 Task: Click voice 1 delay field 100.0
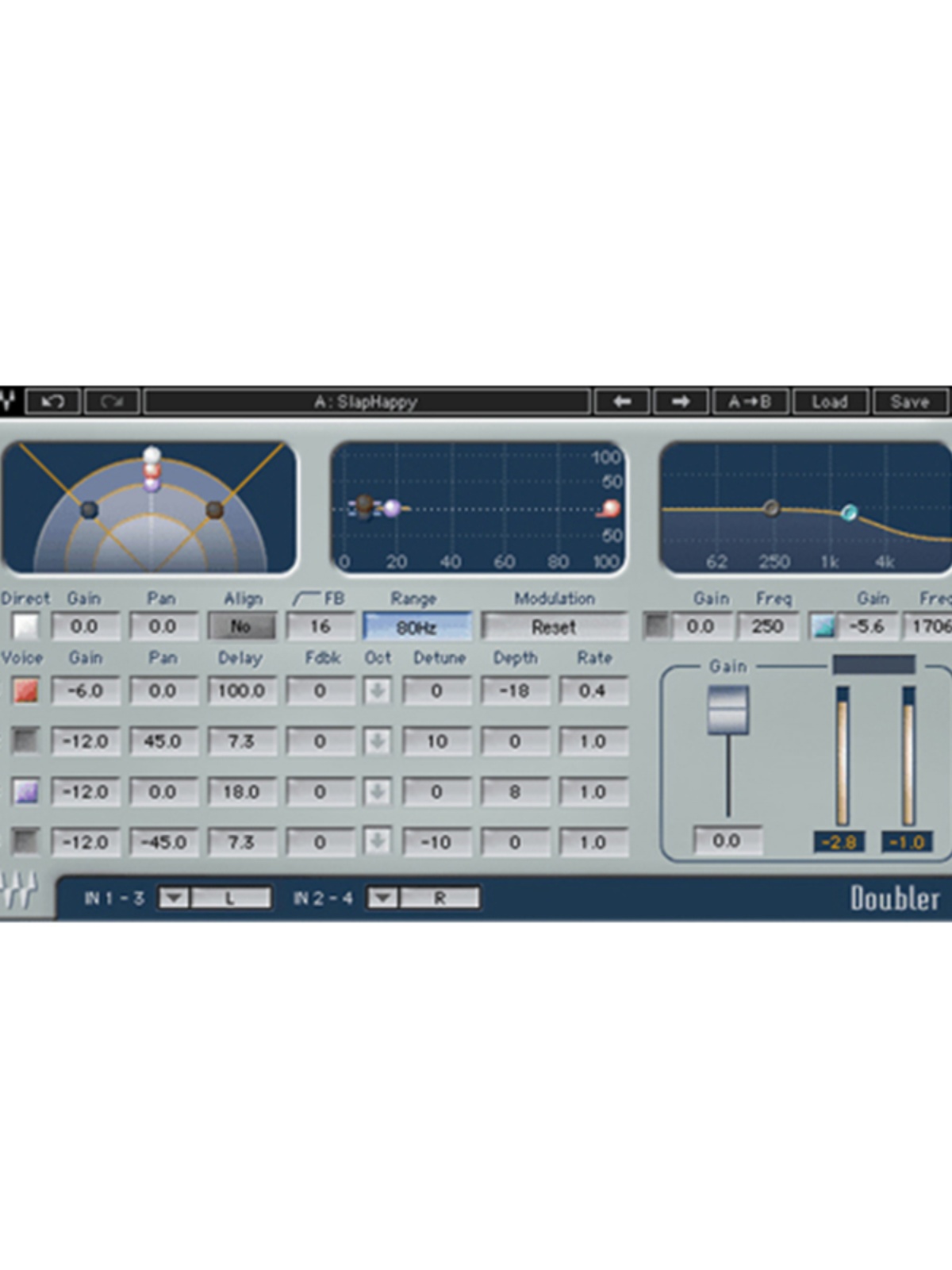[242, 691]
